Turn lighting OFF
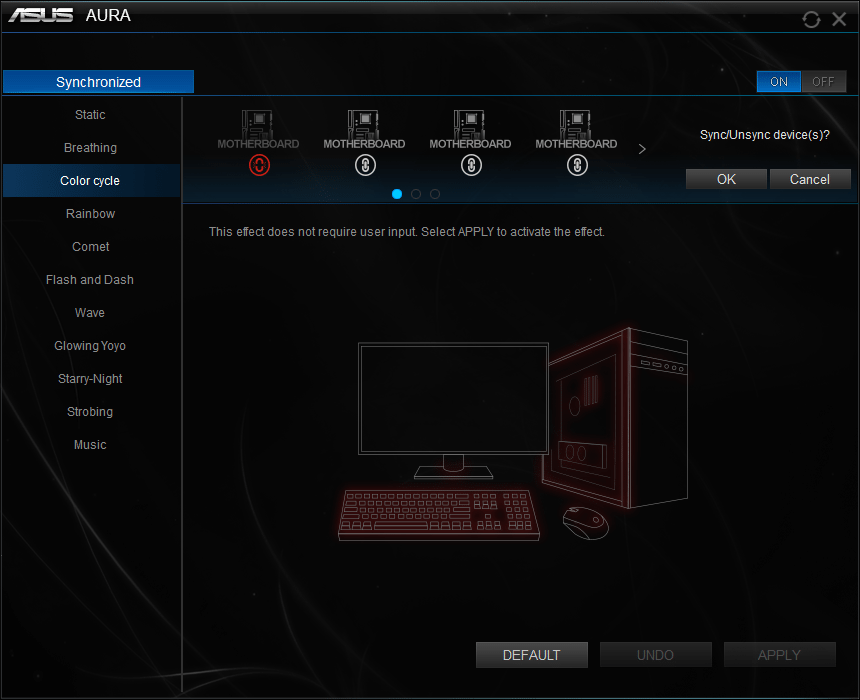The image size is (860, 700). [823, 82]
